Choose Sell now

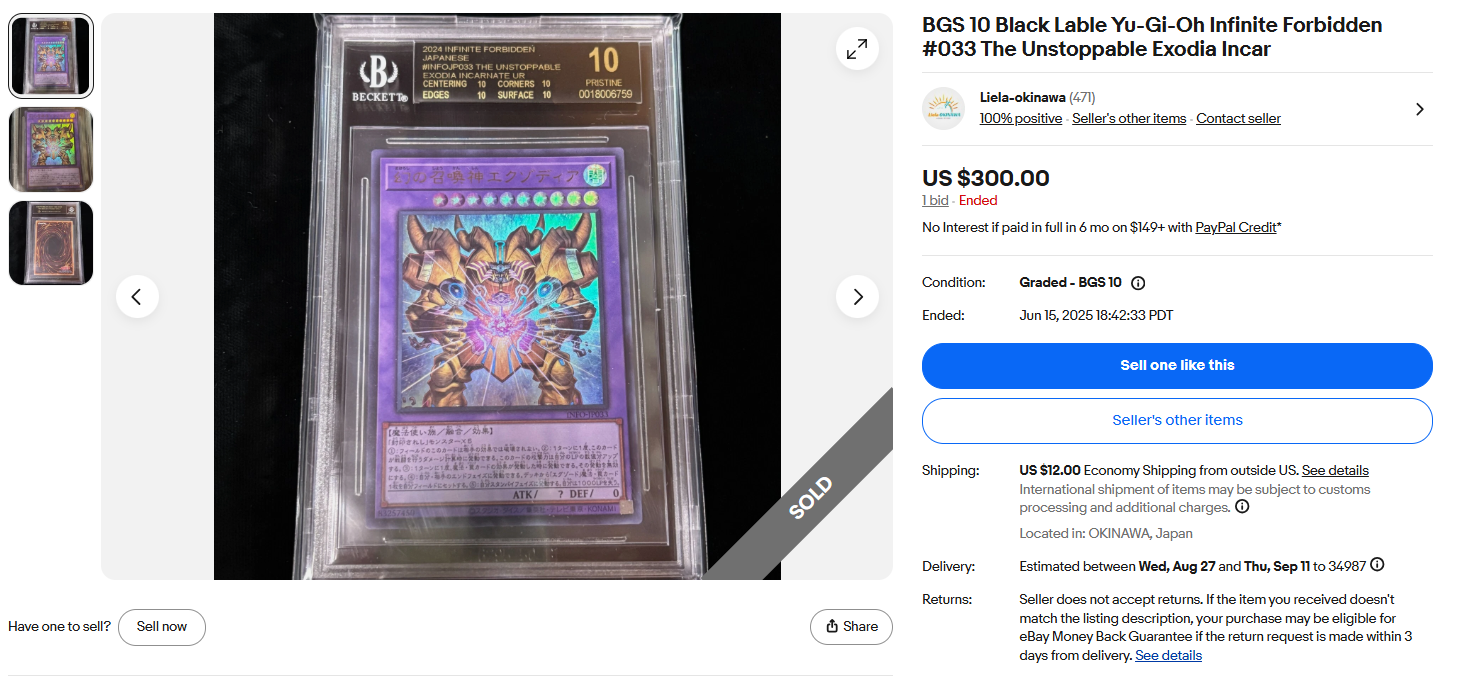click(162, 627)
